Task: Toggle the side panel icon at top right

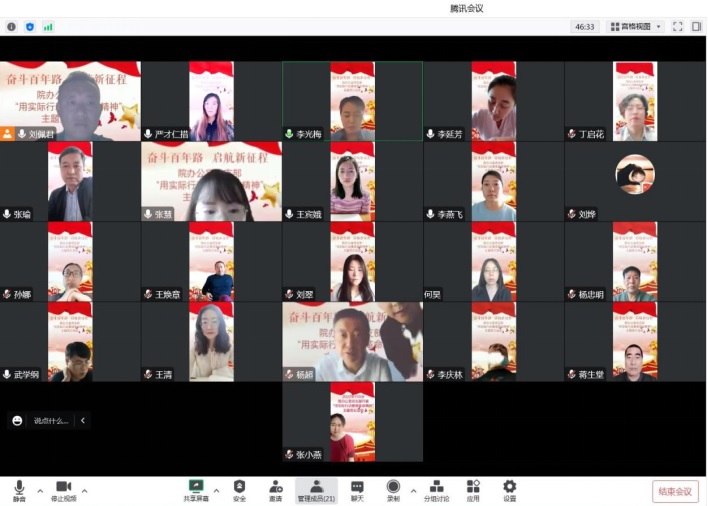Action: (x=696, y=27)
